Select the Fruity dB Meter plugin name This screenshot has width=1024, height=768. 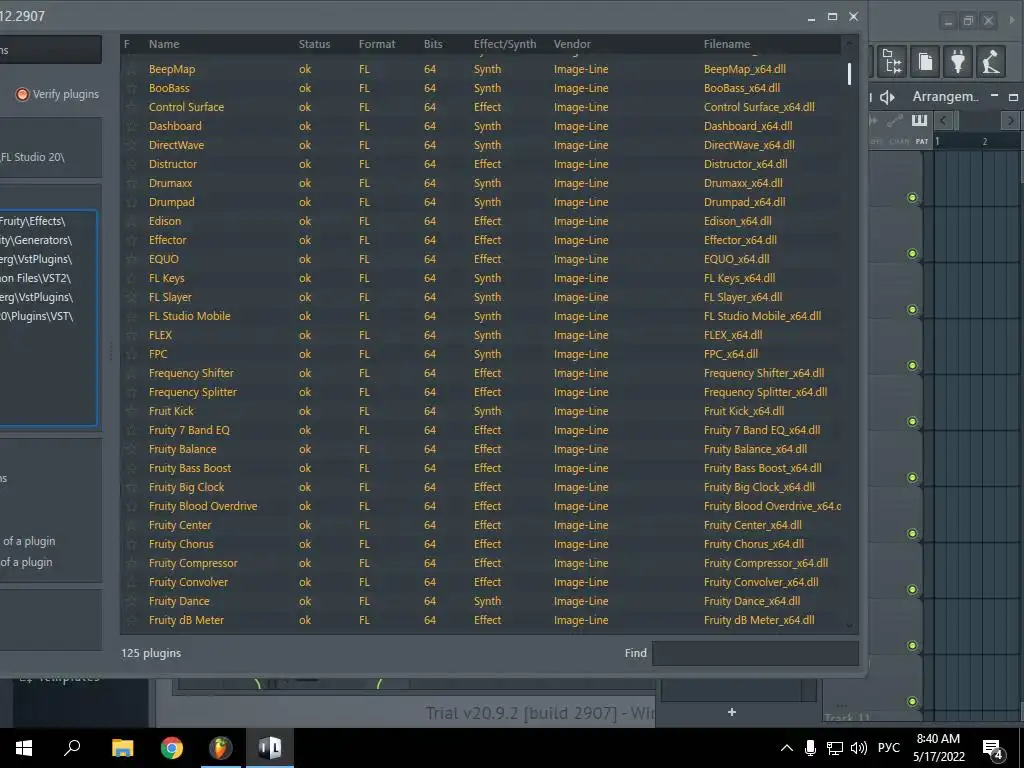tap(186, 620)
